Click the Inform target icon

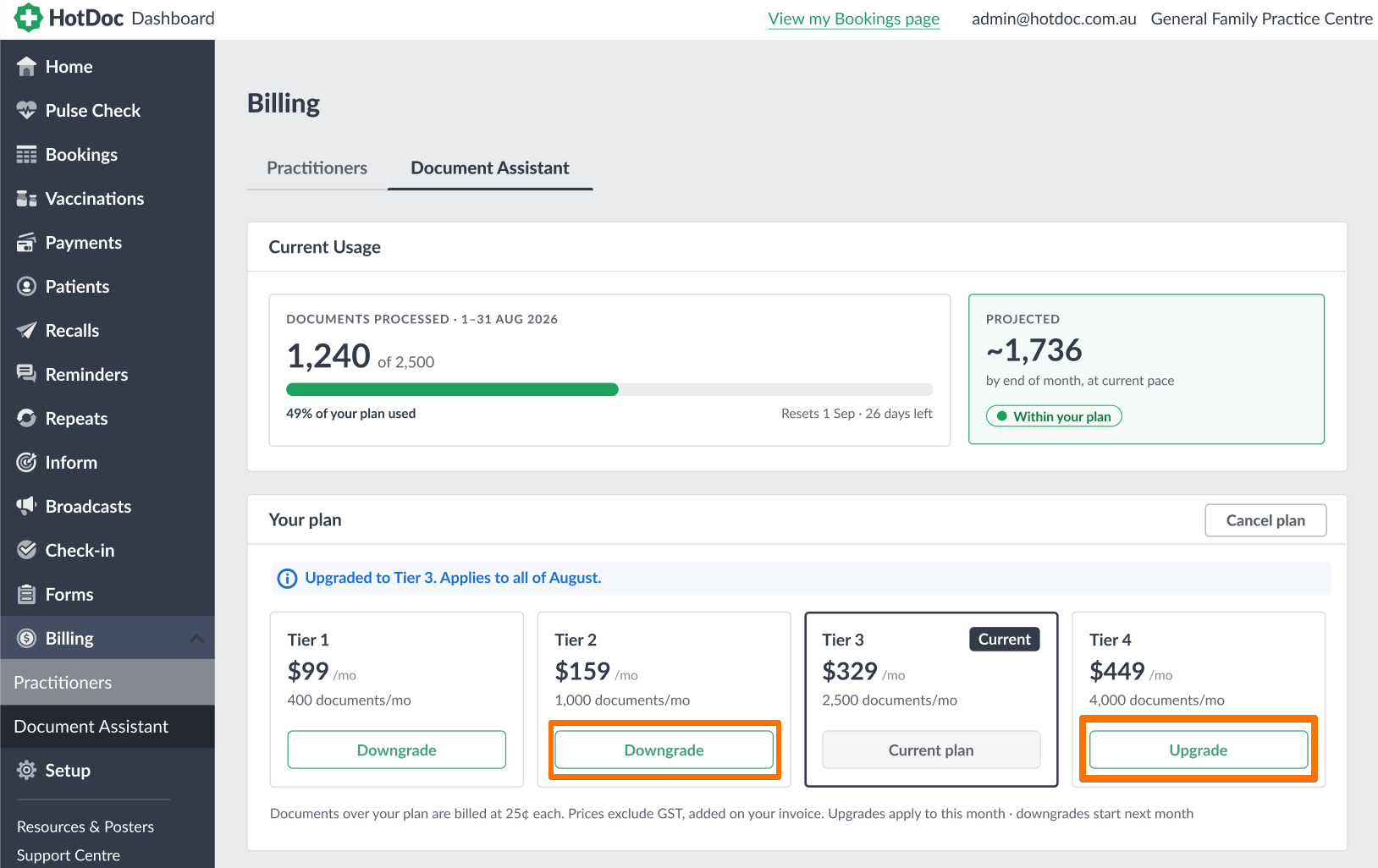27,462
